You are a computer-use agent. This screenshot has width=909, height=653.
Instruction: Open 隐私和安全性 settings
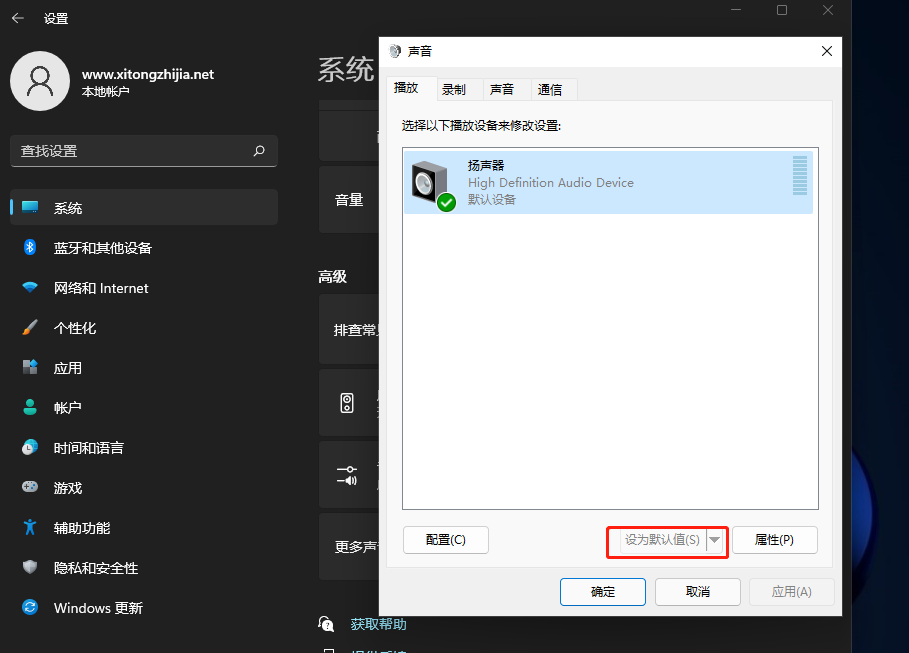point(144,568)
